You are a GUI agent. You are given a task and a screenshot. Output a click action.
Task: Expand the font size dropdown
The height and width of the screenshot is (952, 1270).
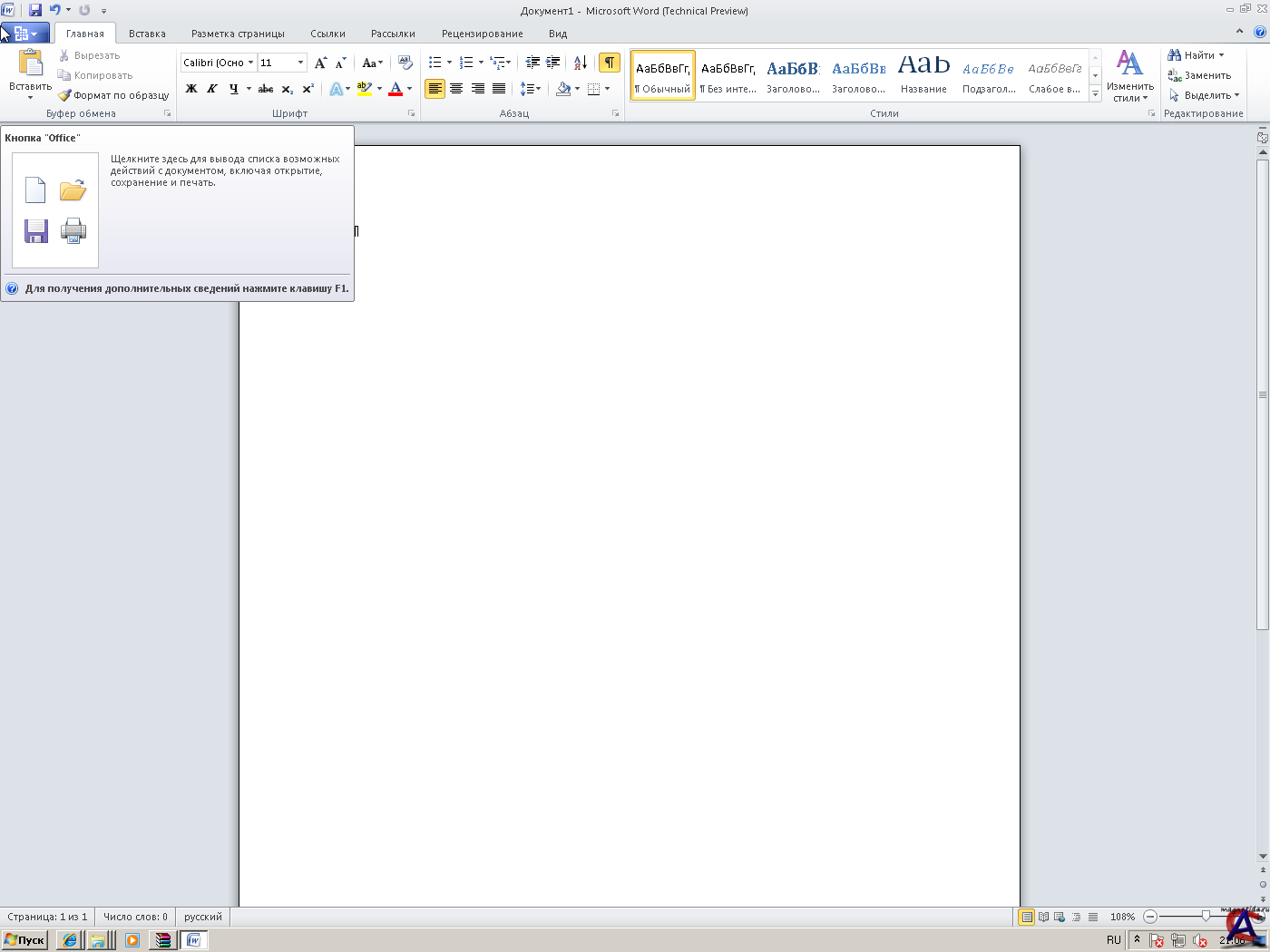click(300, 63)
